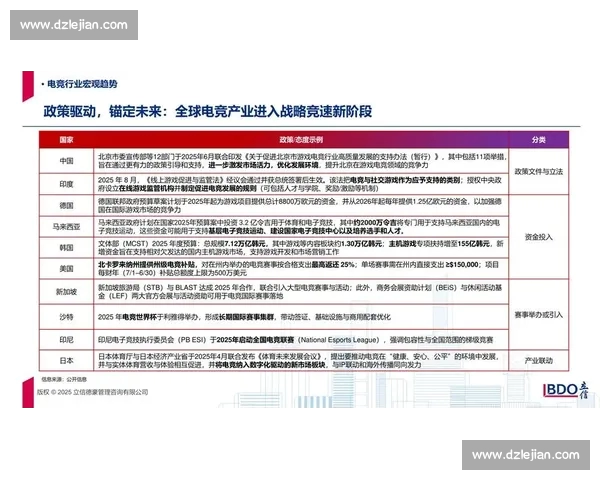The image size is (600, 480).
Task: Select the 美国 country cell
Action: 66,269
